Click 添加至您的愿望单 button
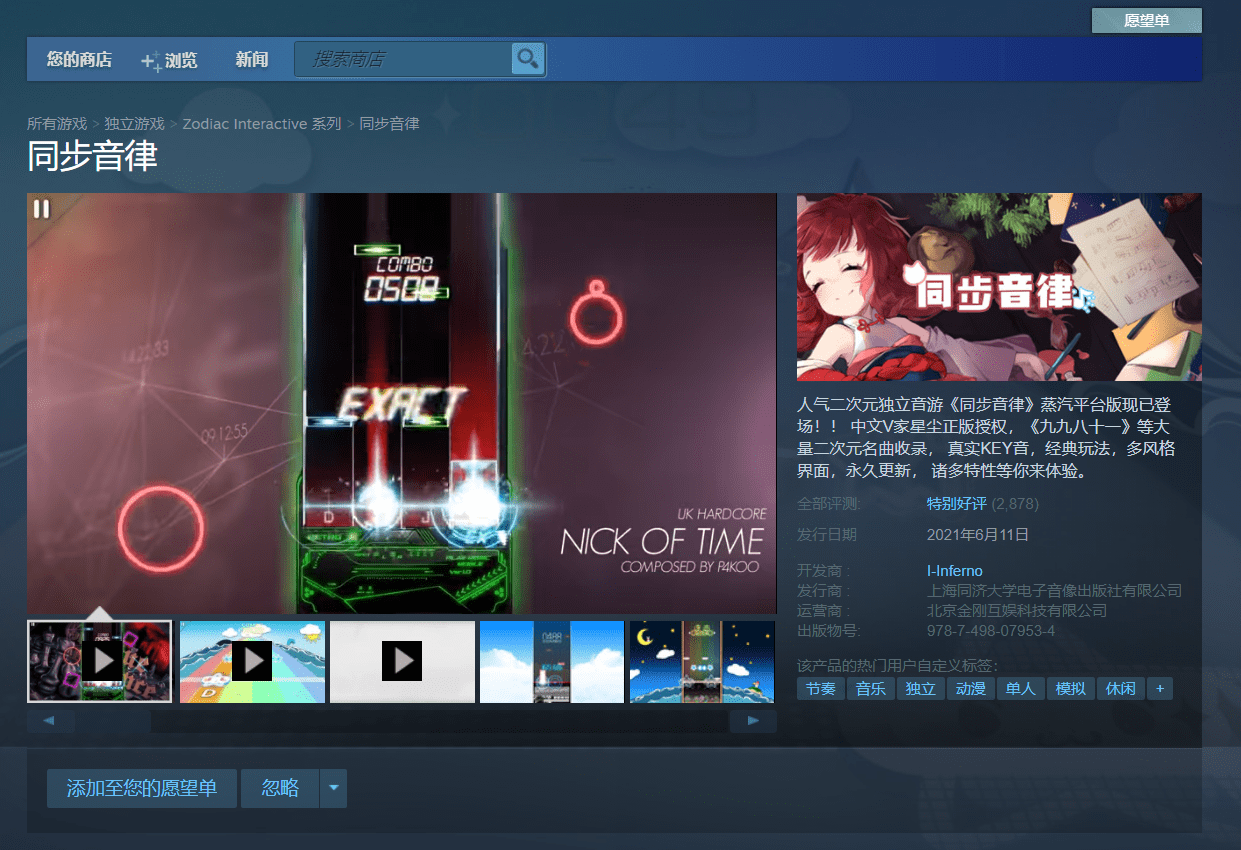The image size is (1241, 850). [142, 788]
